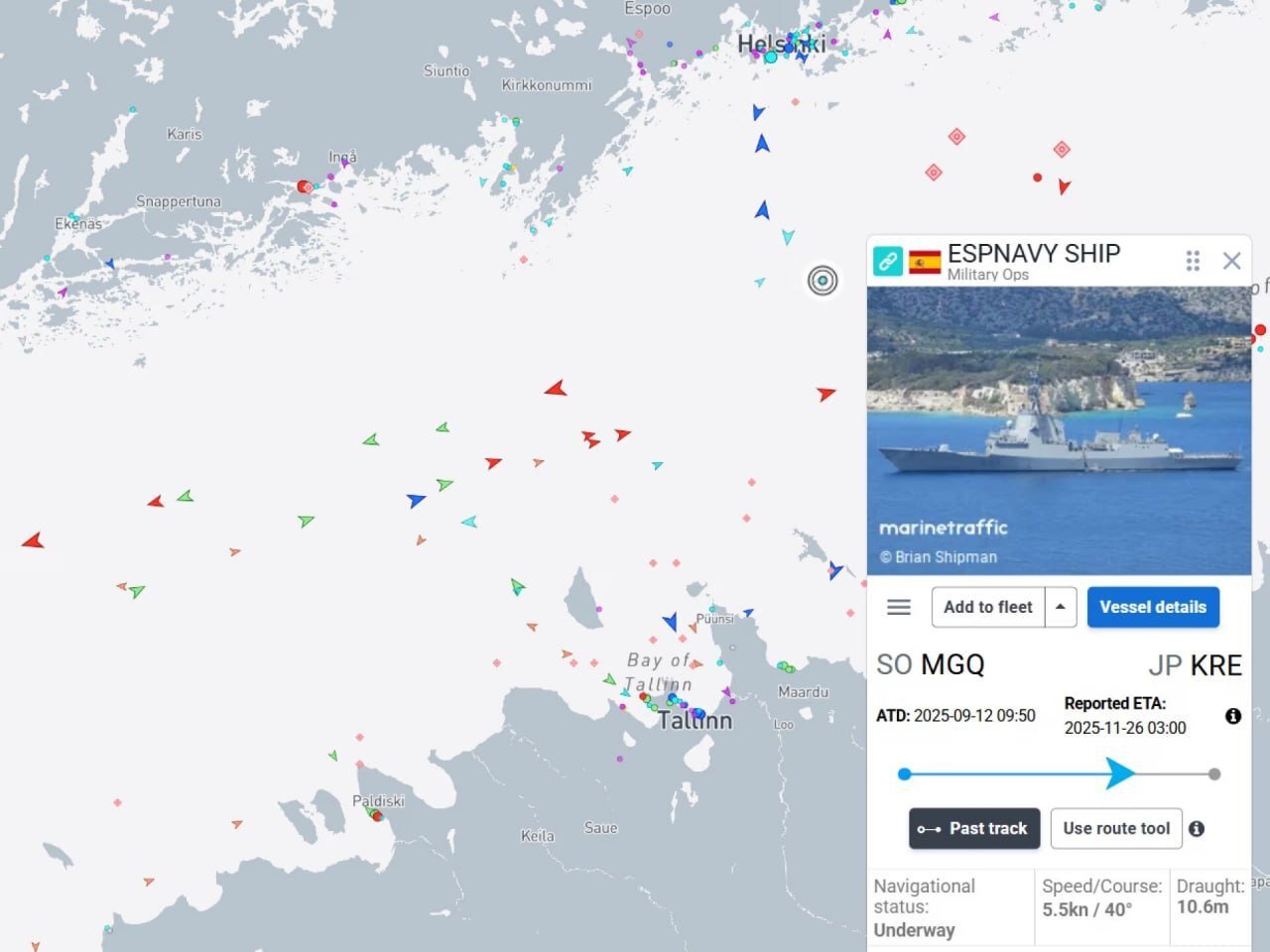
Task: Click the KRE destination port code
Action: pos(1215,665)
